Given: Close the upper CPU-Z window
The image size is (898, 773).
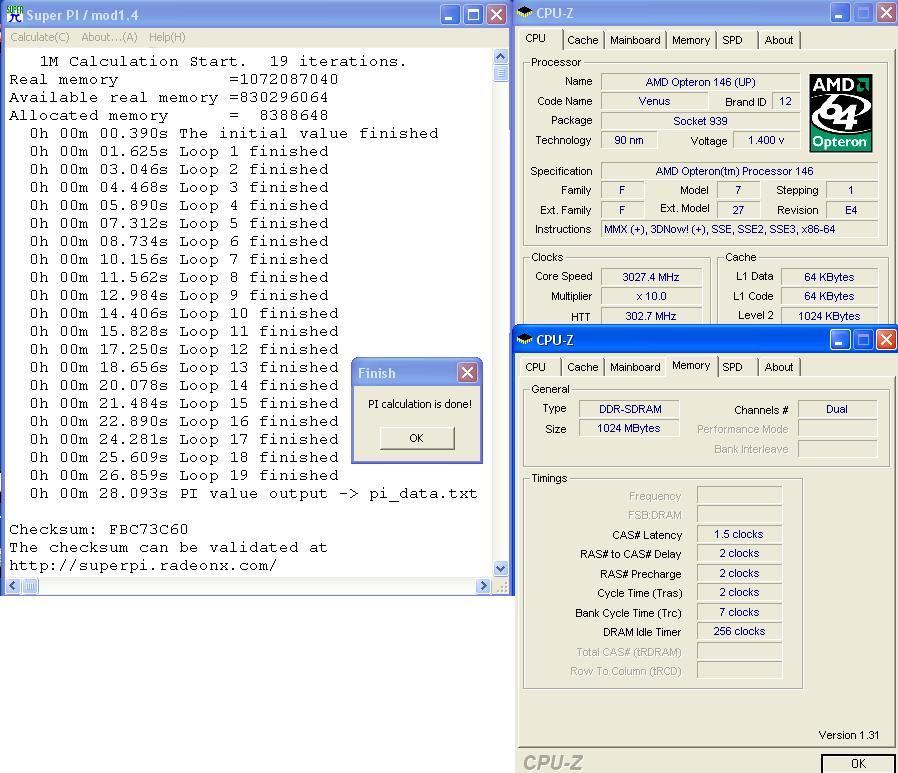Looking at the screenshot, I should pyautogui.click(x=886, y=13).
